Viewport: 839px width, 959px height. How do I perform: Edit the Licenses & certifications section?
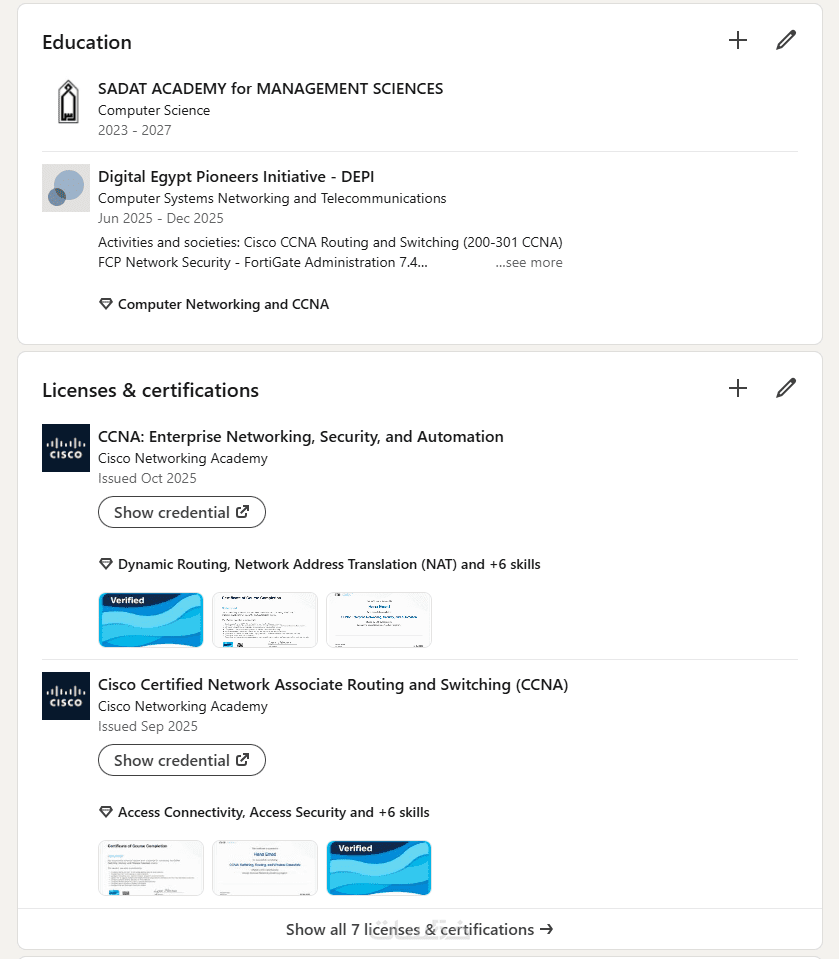pyautogui.click(x=786, y=389)
